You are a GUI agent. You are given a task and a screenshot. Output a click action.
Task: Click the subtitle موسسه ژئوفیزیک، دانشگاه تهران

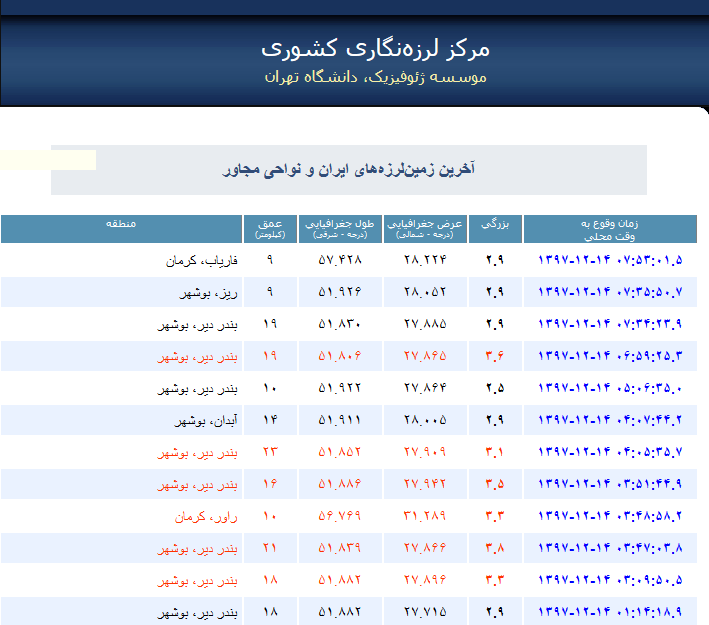click(375, 77)
